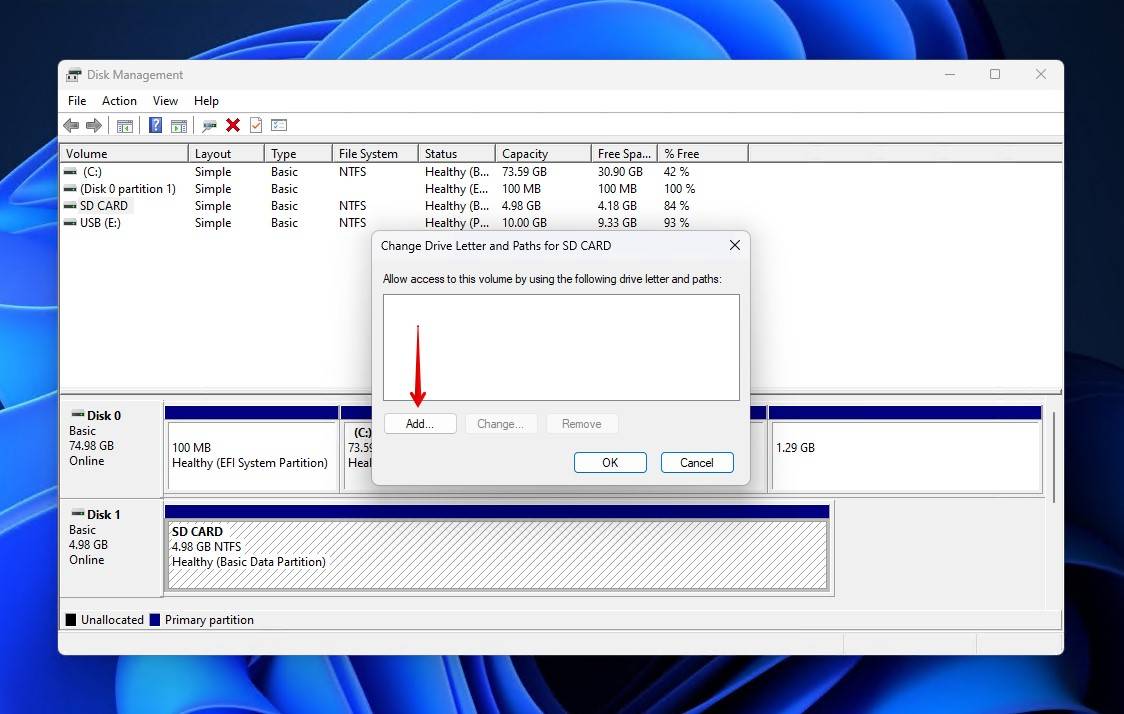Select the USB (E:) volume row
This screenshot has height=714, width=1124.
(405, 223)
